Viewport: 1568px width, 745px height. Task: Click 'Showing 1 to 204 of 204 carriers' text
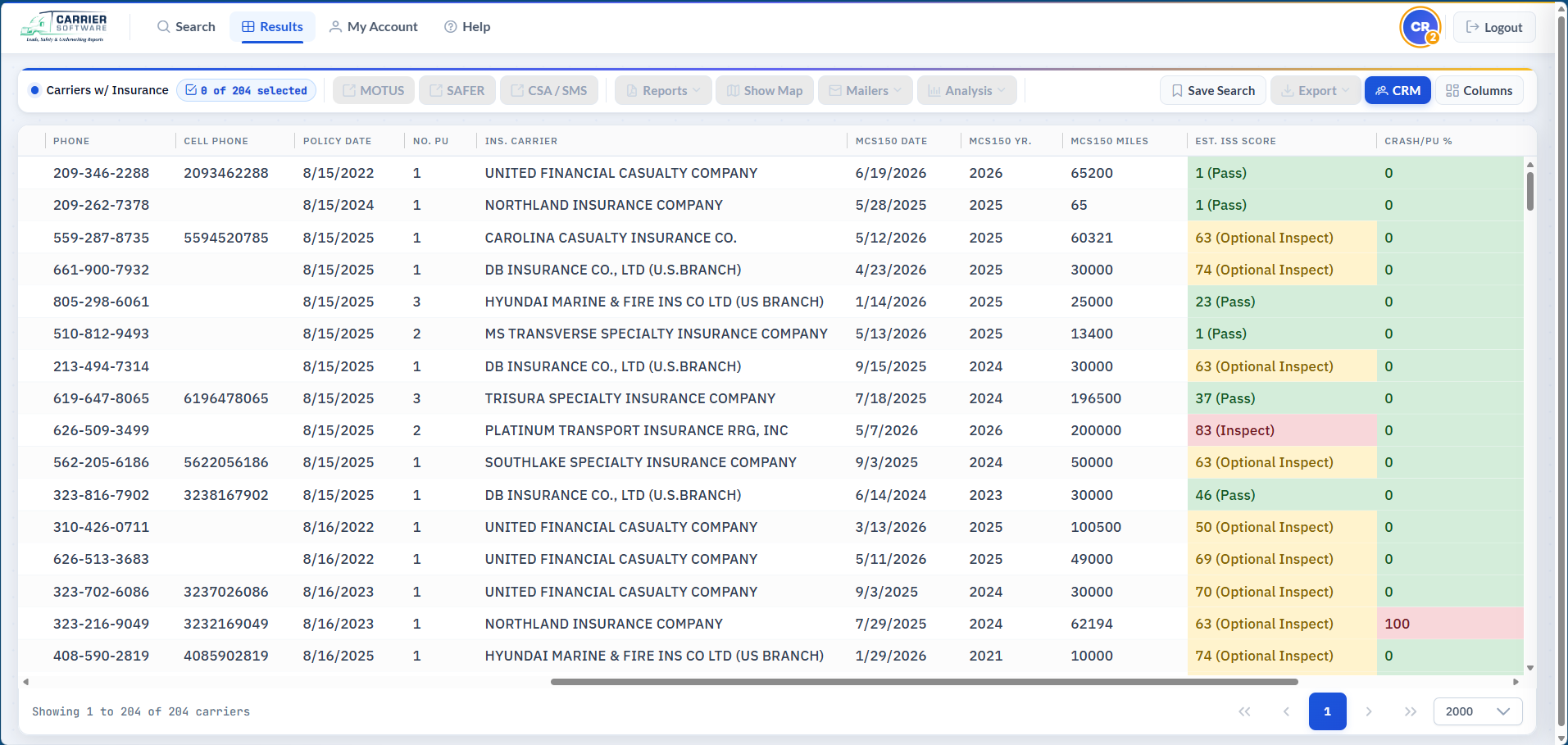point(141,711)
